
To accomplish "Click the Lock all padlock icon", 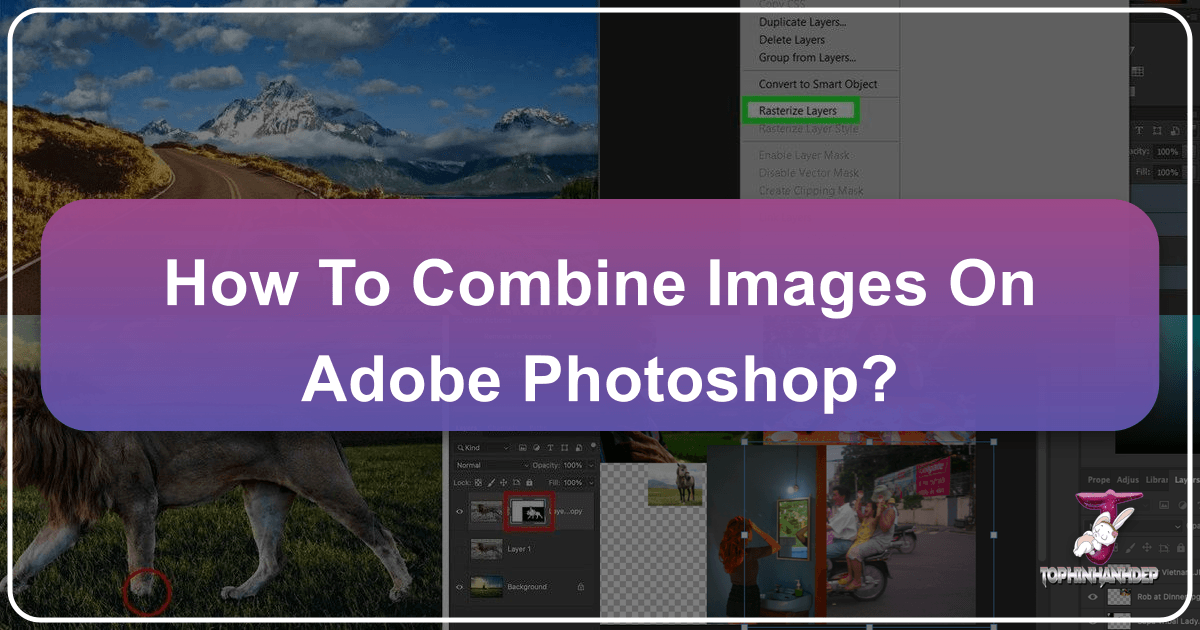I will 529,483.
